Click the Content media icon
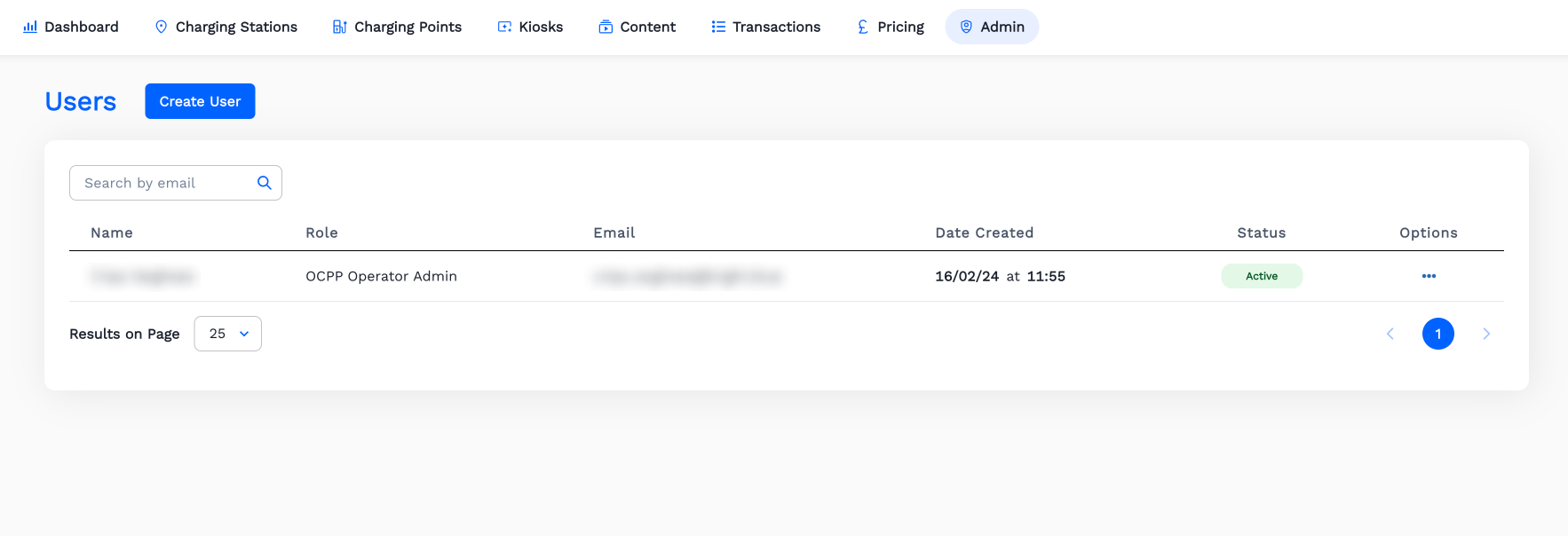1568x536 pixels. (x=606, y=27)
